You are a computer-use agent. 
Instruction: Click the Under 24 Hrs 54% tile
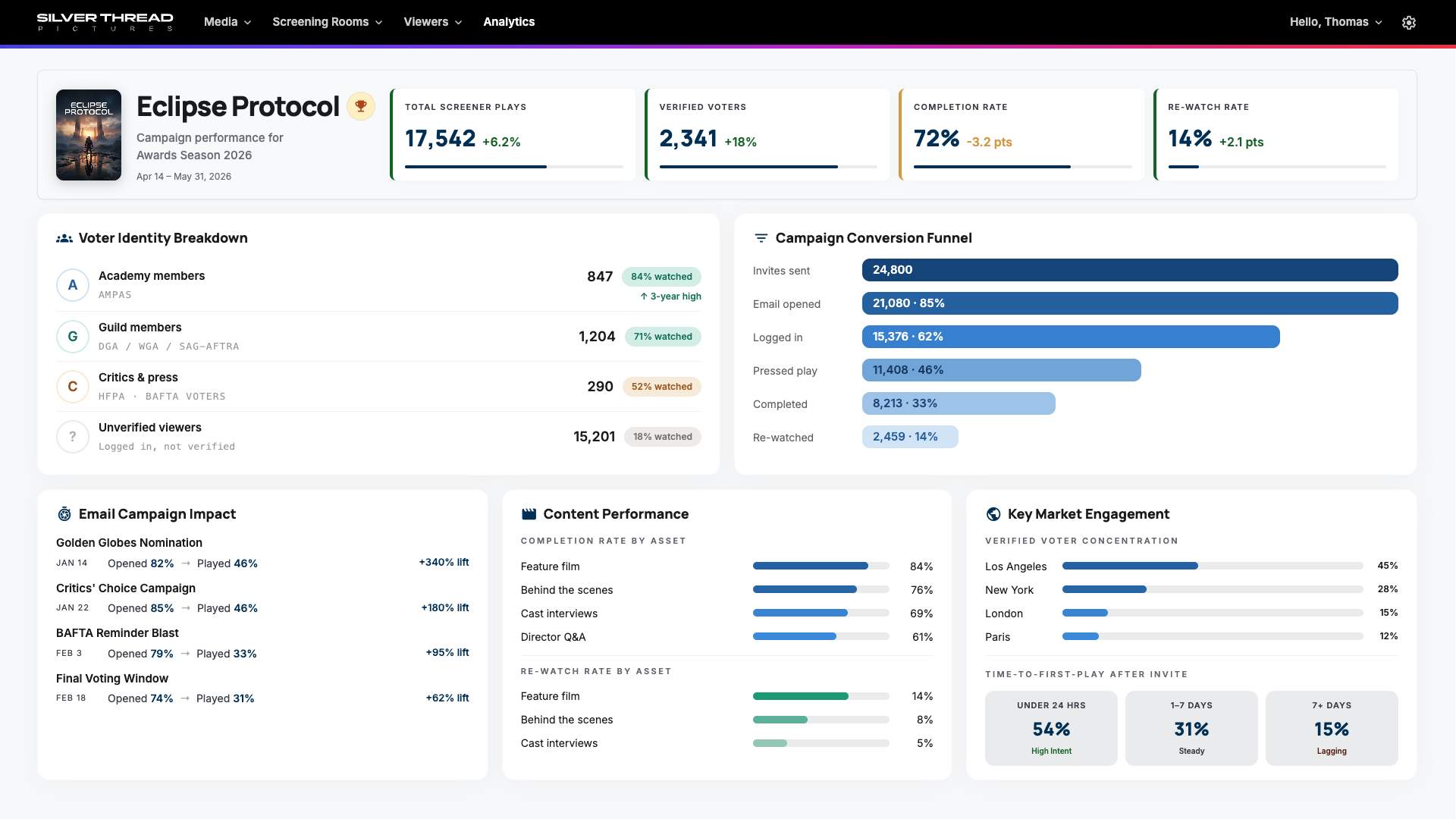pyautogui.click(x=1051, y=728)
